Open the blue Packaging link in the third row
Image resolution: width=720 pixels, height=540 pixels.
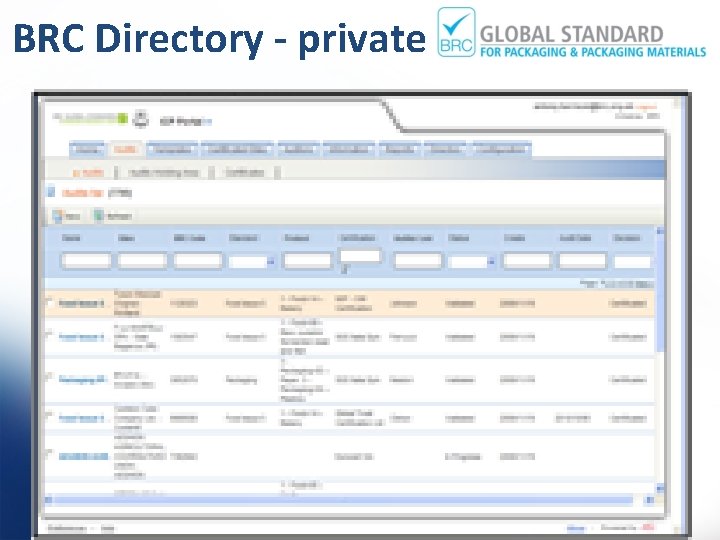[83, 380]
